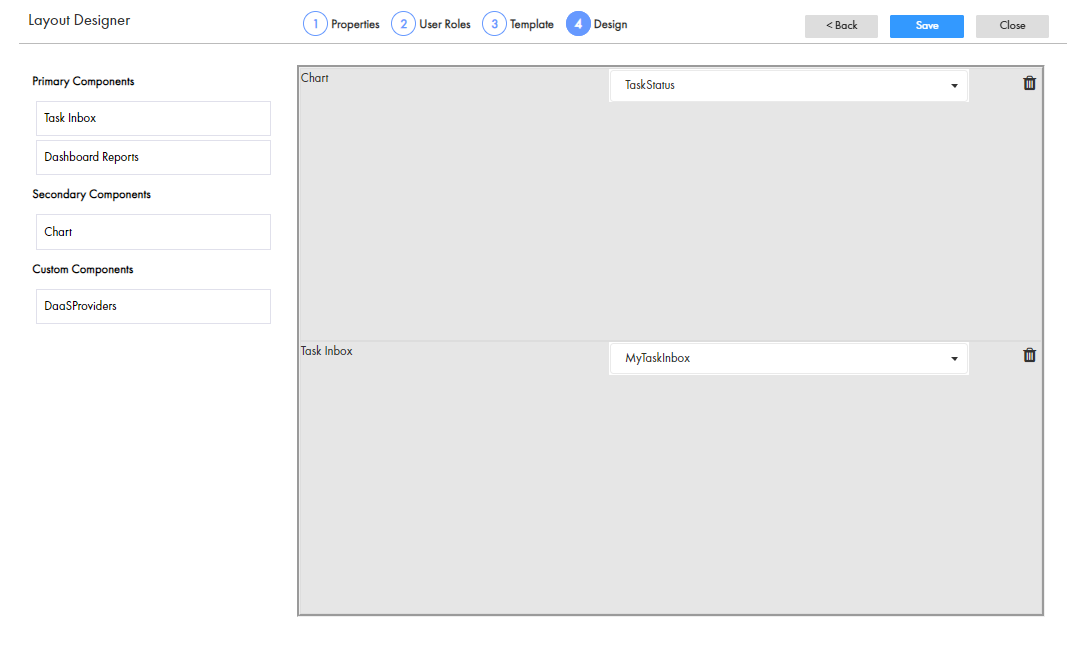This screenshot has height=648, width=1084.
Task: Save the layout
Action: [925, 26]
